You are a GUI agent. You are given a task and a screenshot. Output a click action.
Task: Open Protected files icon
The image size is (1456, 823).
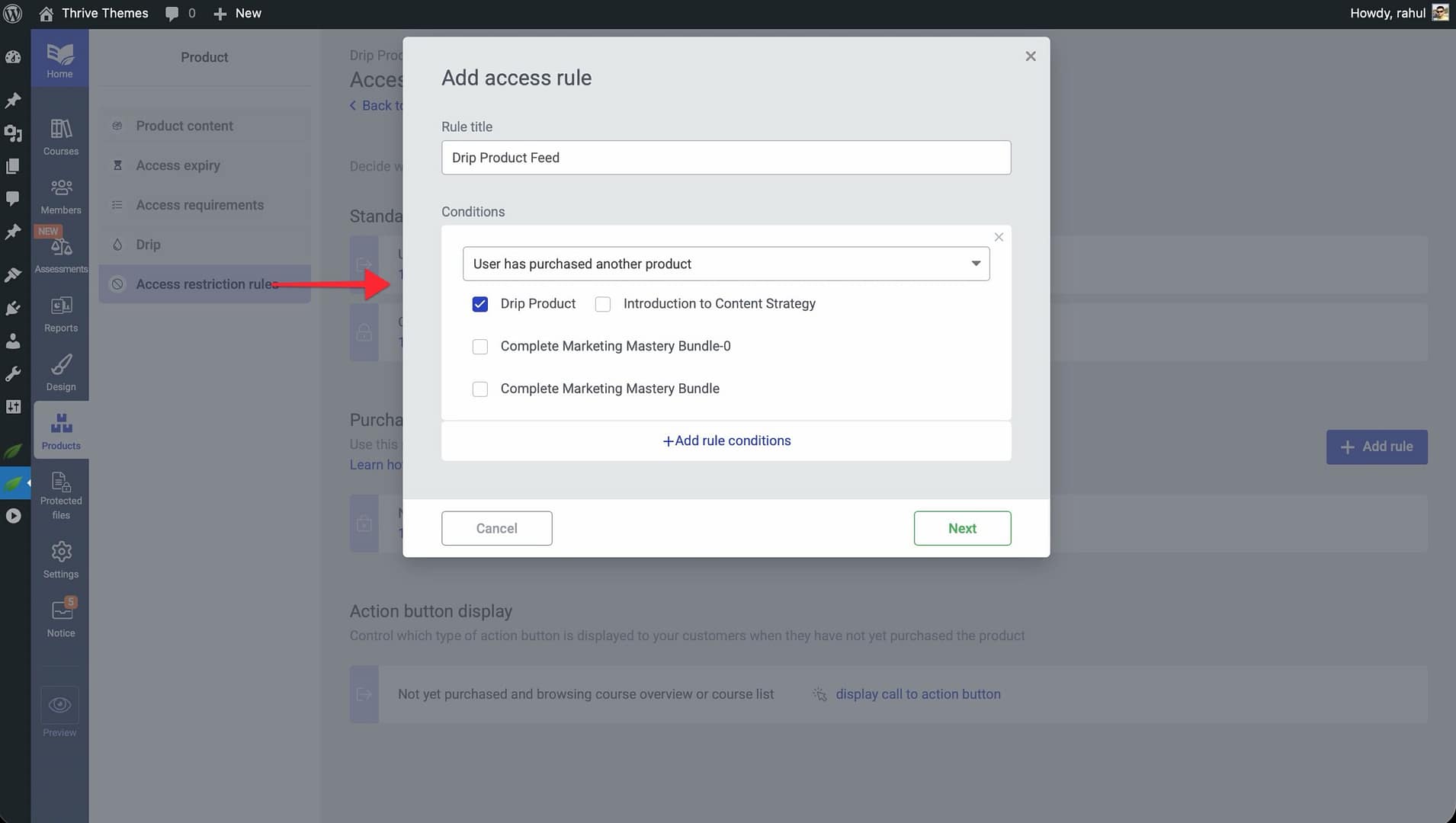pyautogui.click(x=61, y=482)
